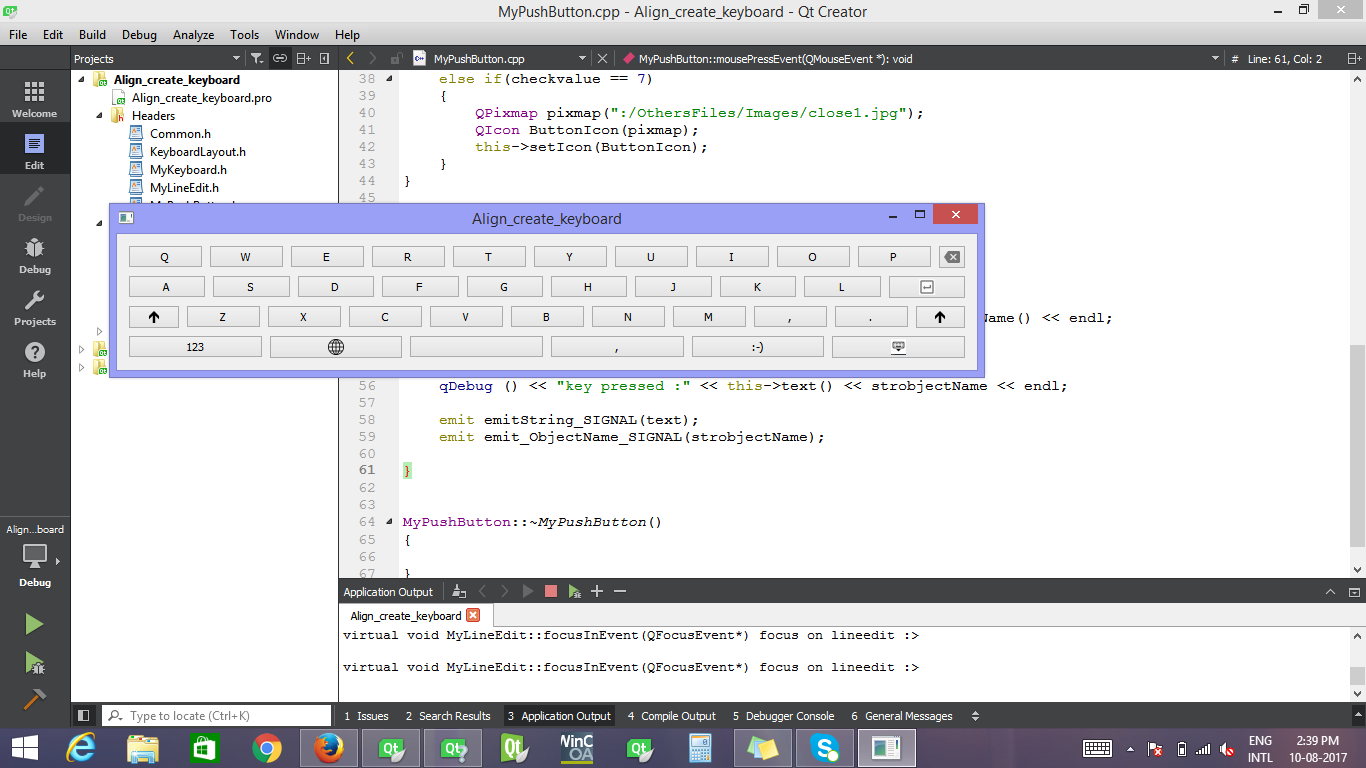Switch to Compile Output pane
This screenshot has height=768, width=1366.
(x=672, y=716)
